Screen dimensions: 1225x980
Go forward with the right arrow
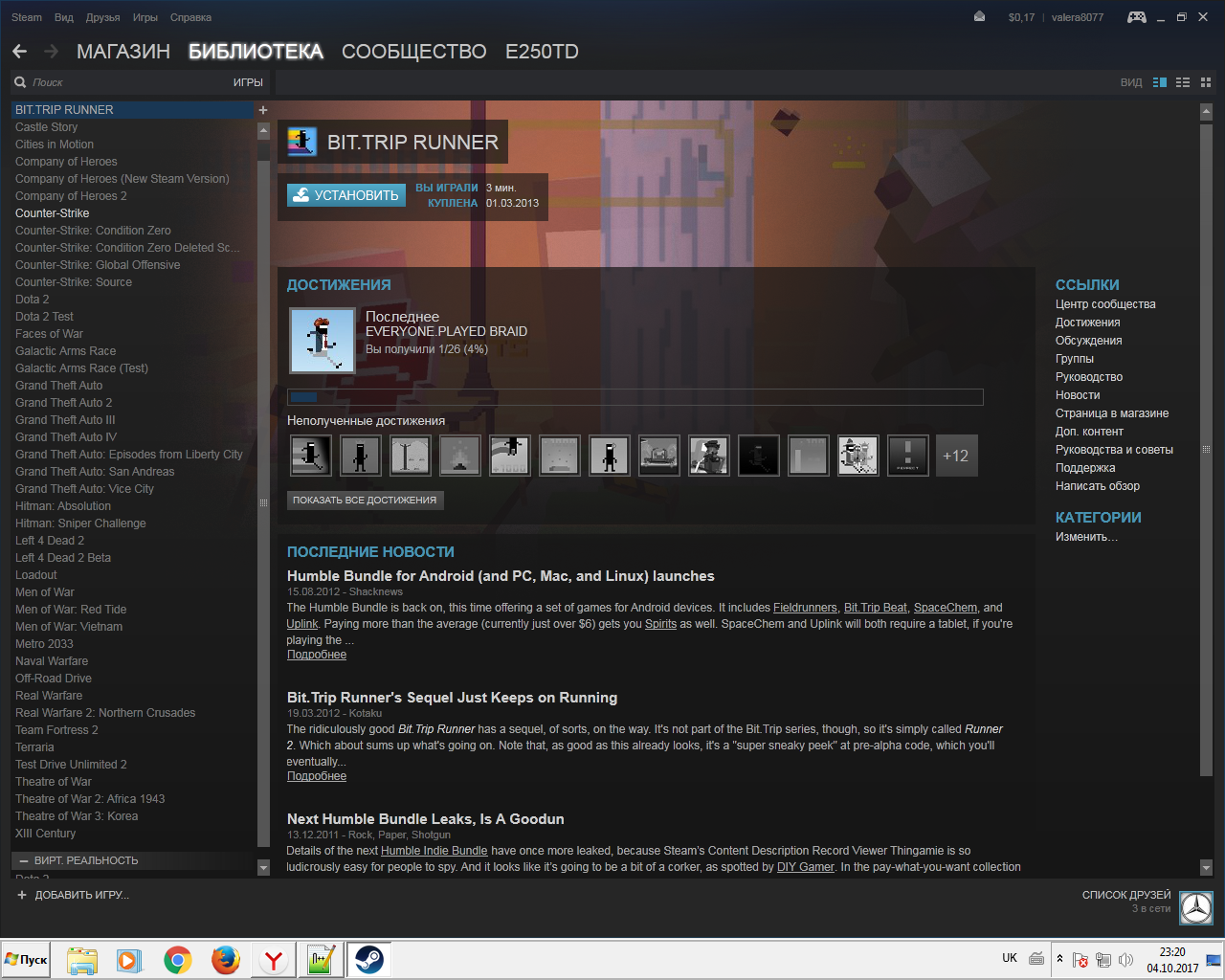(51, 52)
